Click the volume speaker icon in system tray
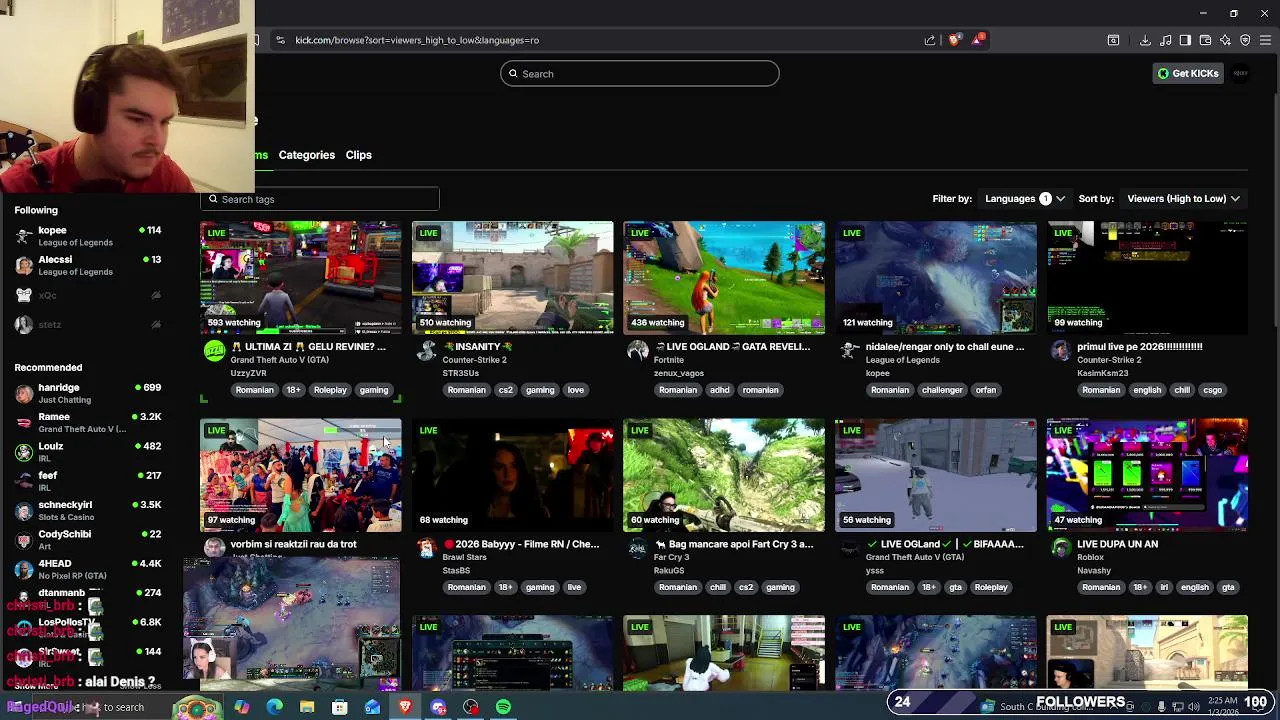1280x720 pixels. coord(1193,707)
